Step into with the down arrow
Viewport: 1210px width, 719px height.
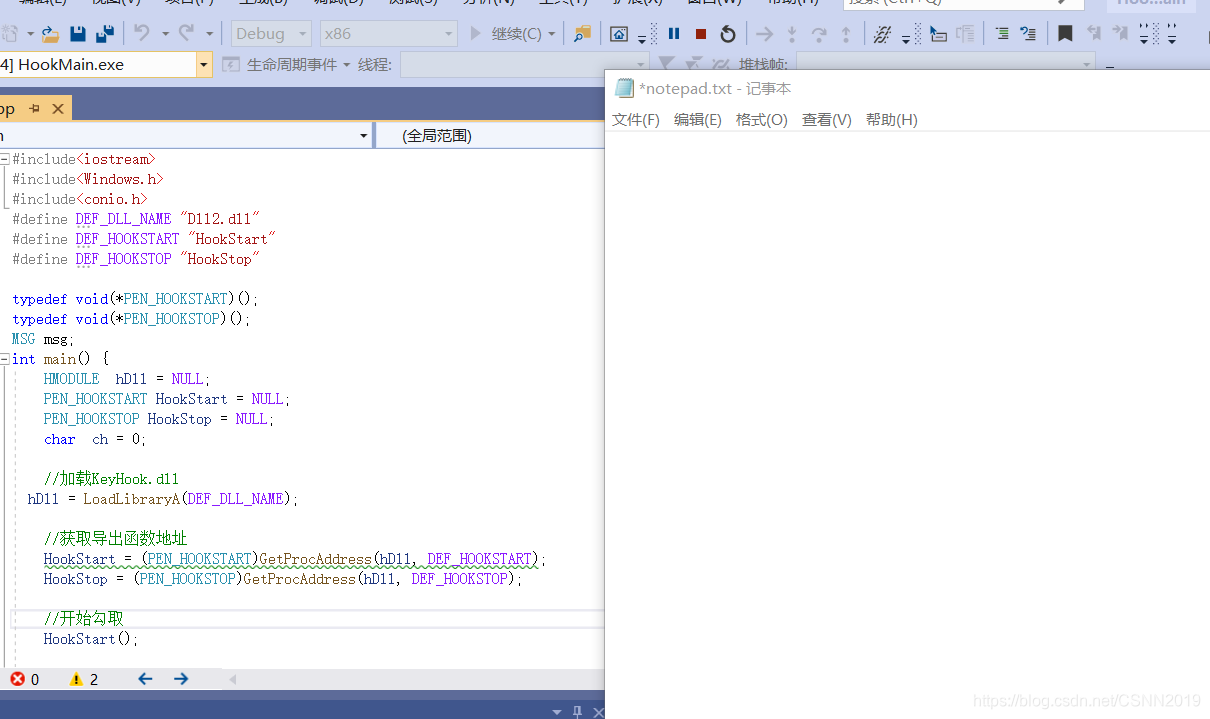click(x=792, y=34)
